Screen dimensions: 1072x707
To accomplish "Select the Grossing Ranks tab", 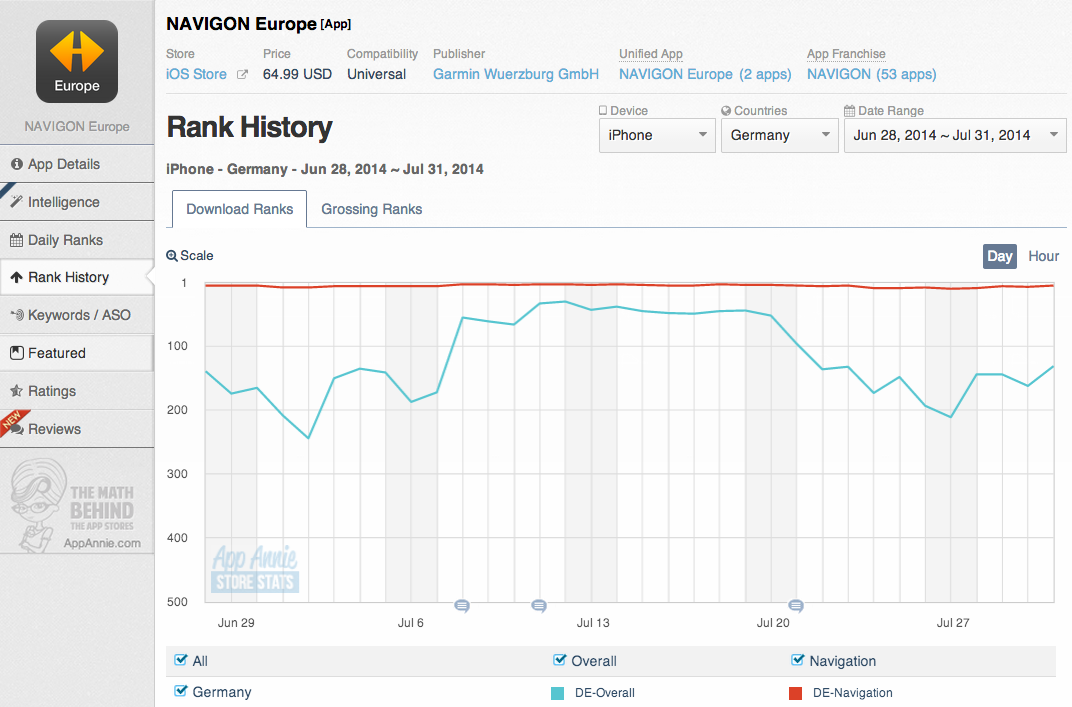I will (372, 209).
